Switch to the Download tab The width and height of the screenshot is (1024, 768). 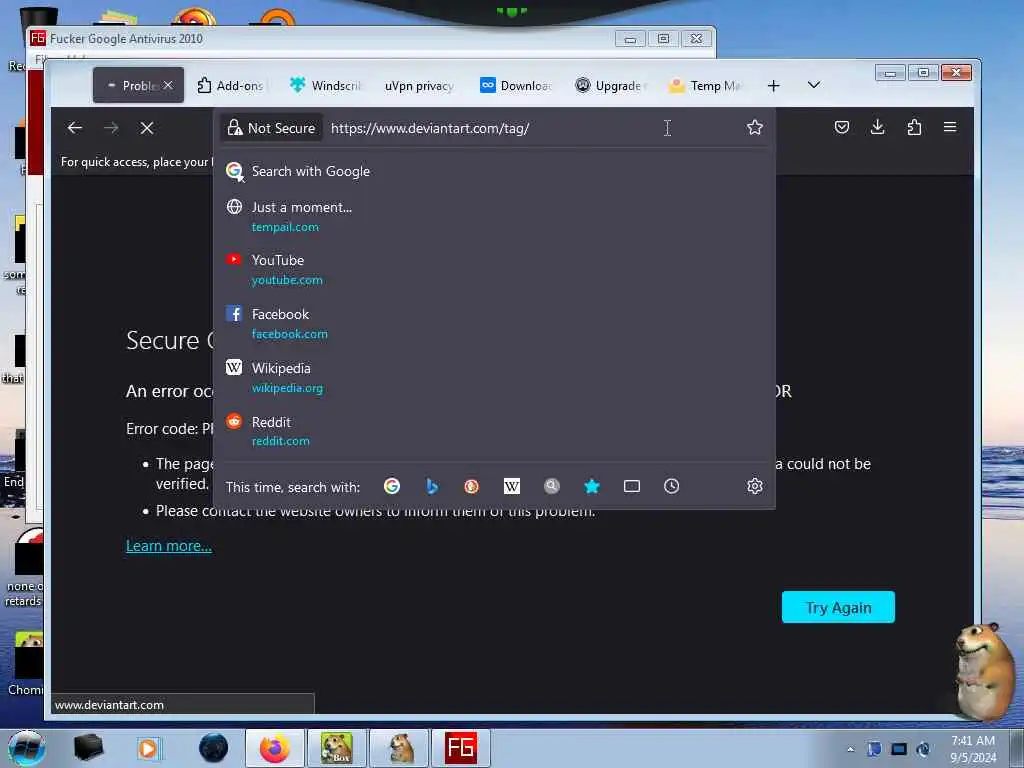coord(516,86)
